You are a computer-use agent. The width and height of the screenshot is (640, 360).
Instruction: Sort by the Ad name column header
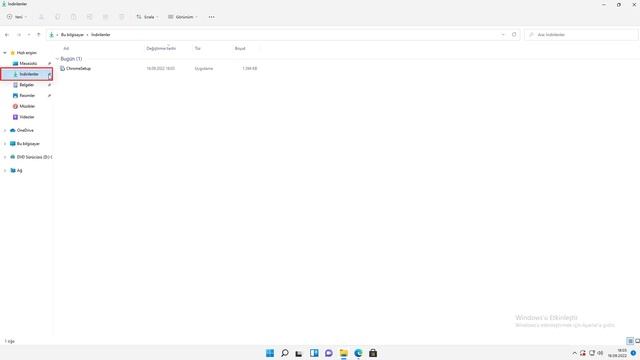[x=66, y=49]
